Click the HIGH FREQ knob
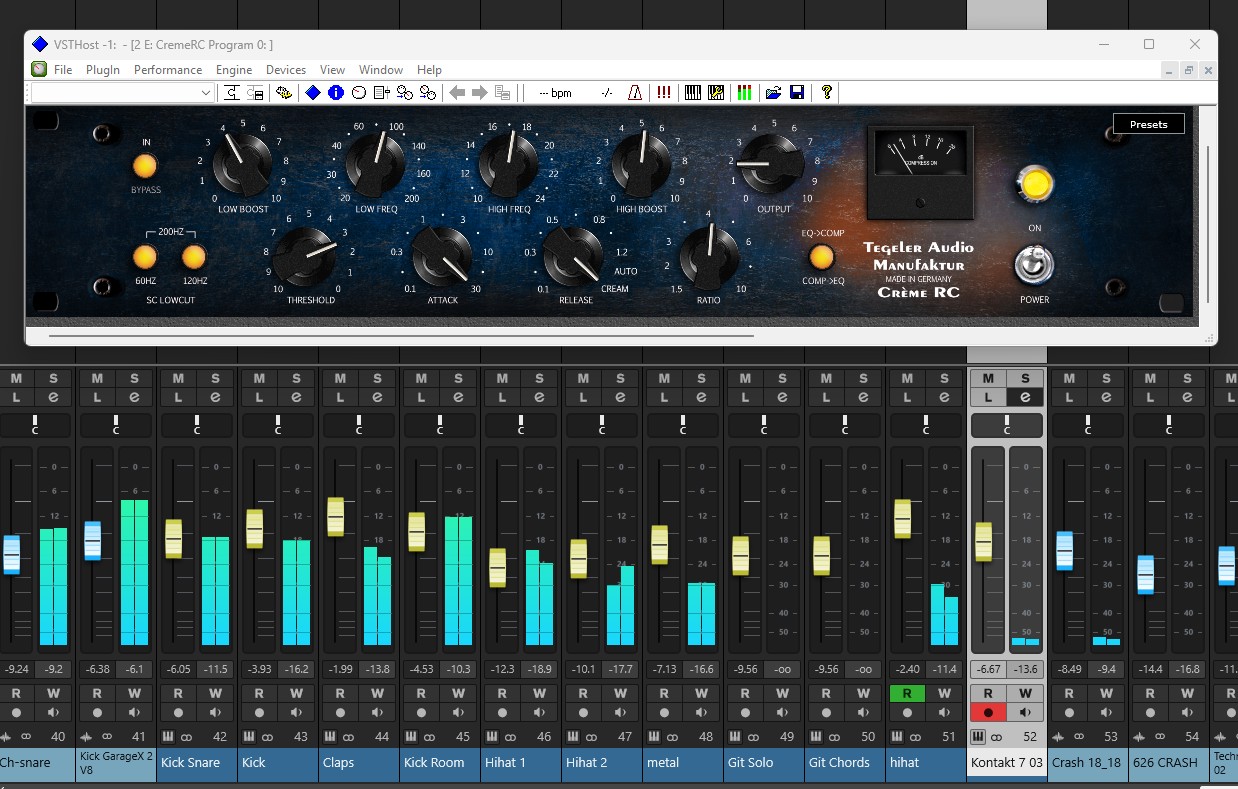 (x=509, y=164)
